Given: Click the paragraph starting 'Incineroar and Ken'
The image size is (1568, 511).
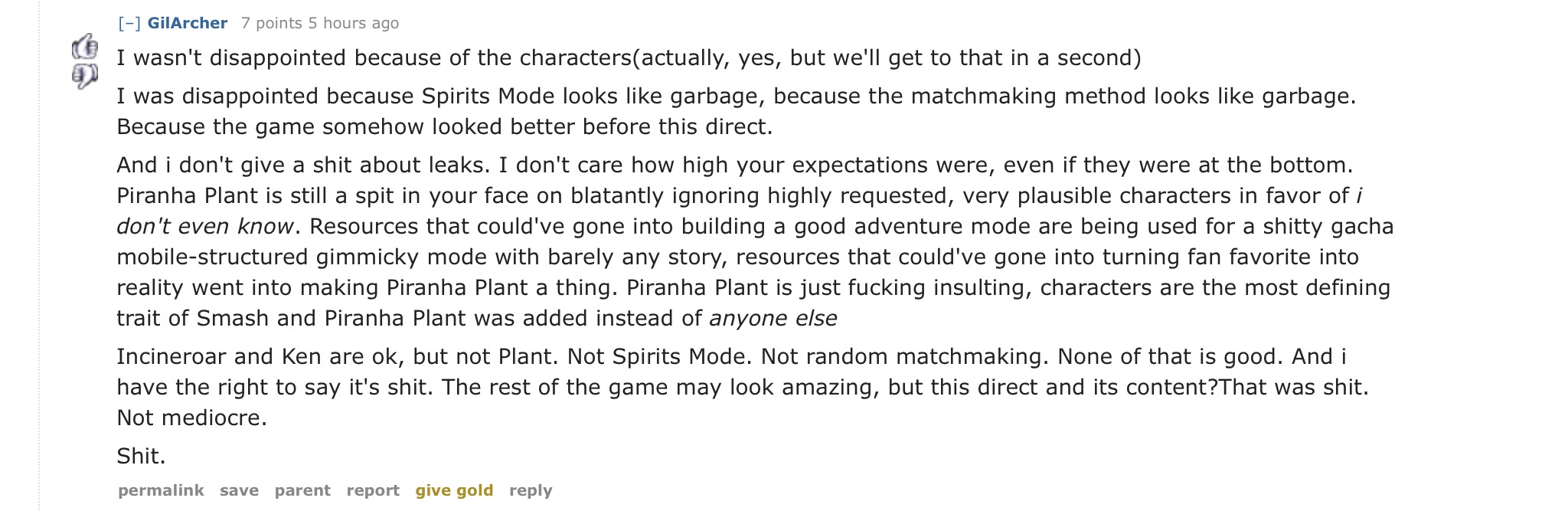Looking at the screenshot, I should point(743,387).
